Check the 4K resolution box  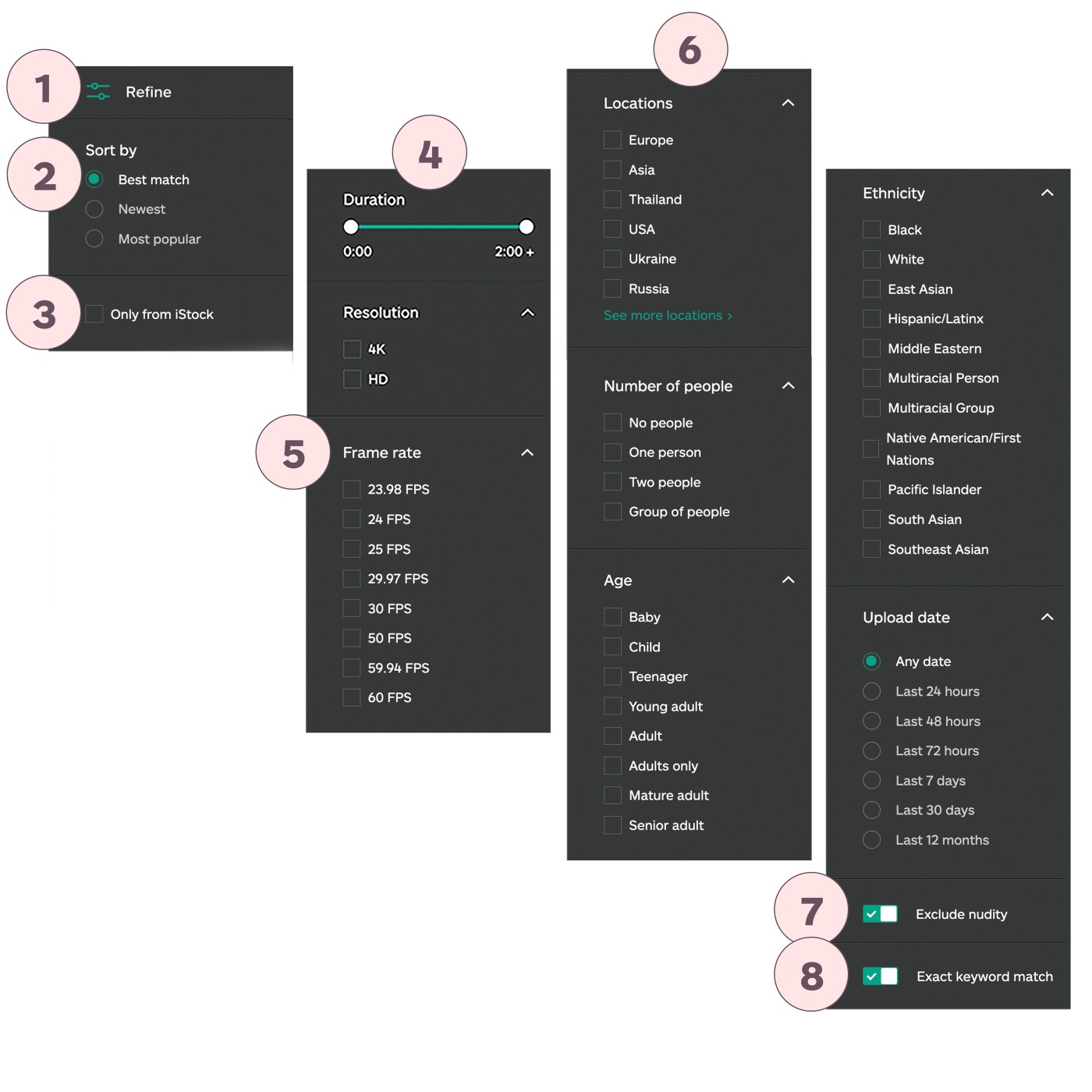coord(352,349)
